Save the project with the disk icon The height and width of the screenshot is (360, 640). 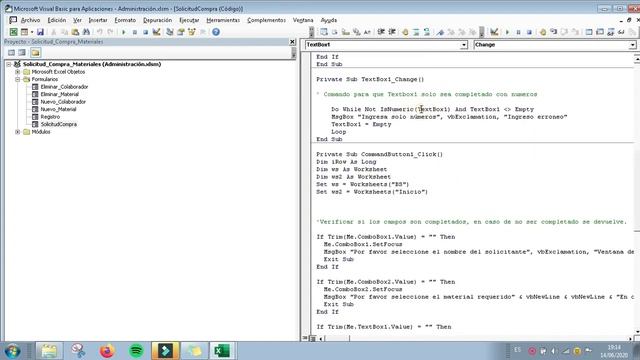coord(40,32)
